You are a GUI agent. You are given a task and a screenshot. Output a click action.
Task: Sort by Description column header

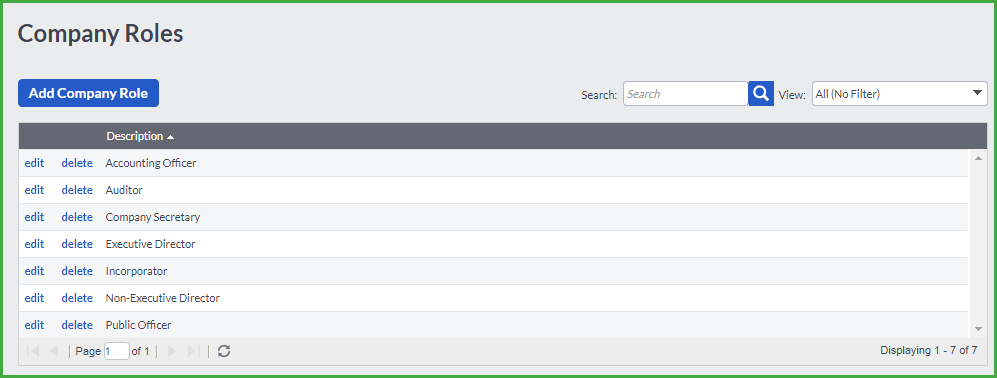click(135, 136)
